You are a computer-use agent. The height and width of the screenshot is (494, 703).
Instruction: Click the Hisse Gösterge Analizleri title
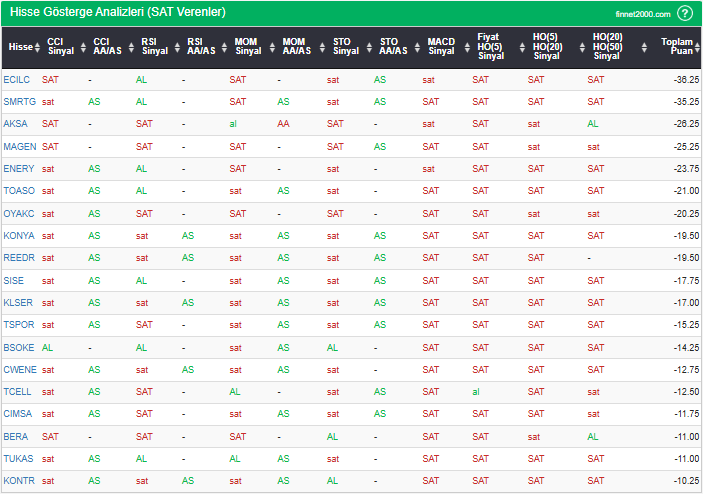point(117,12)
